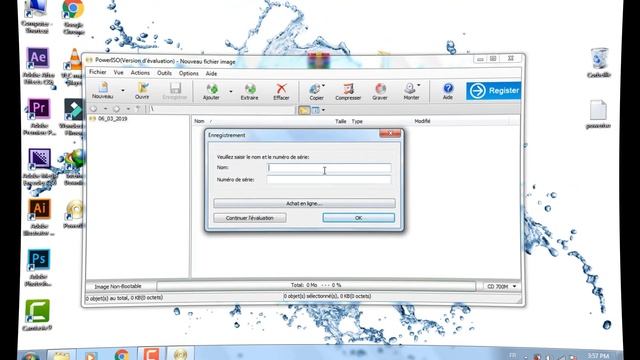Click the greyed Enregistrer save icon
The image size is (640, 360).
[x=175, y=90]
